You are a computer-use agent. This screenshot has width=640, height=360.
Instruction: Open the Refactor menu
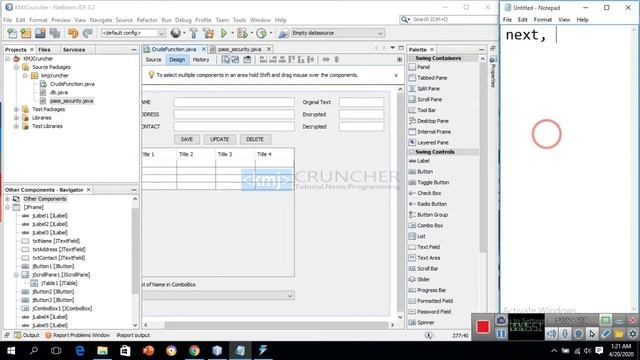pyautogui.click(x=147, y=20)
